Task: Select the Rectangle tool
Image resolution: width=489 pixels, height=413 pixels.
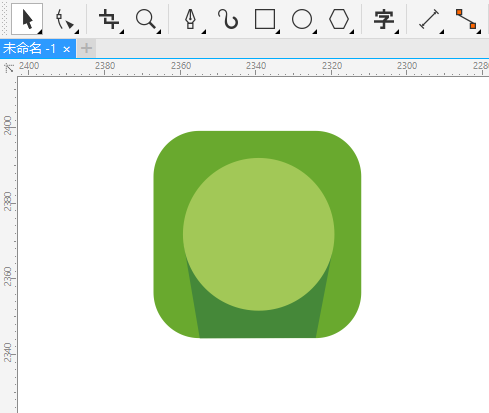Action: point(265,19)
